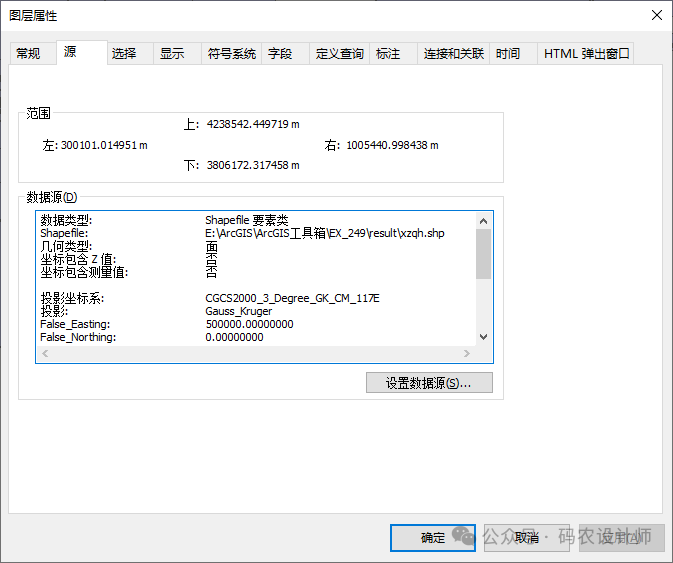This screenshot has height=563, width=673.
Task: Open the 定义查询 tab
Action: click(x=339, y=54)
